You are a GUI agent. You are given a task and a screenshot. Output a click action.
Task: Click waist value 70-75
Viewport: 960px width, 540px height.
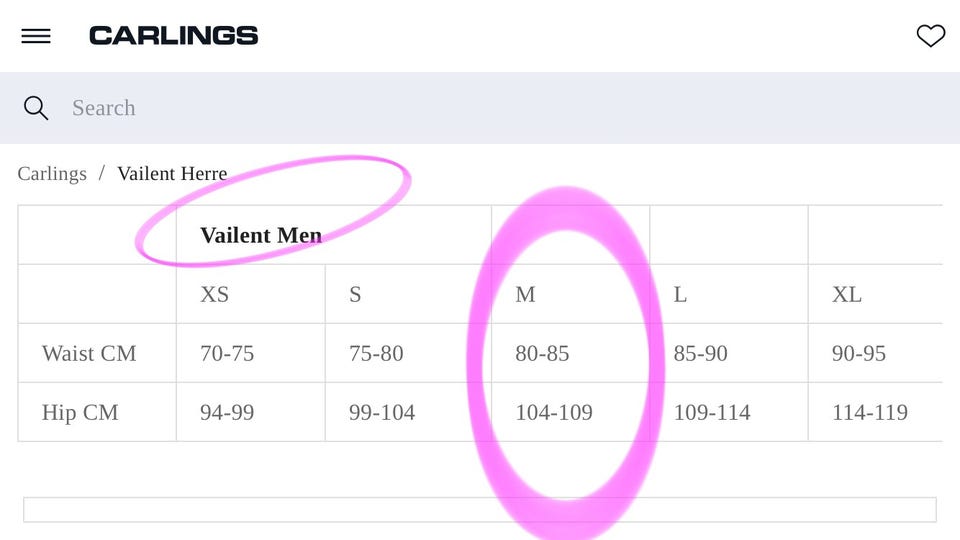click(x=227, y=353)
